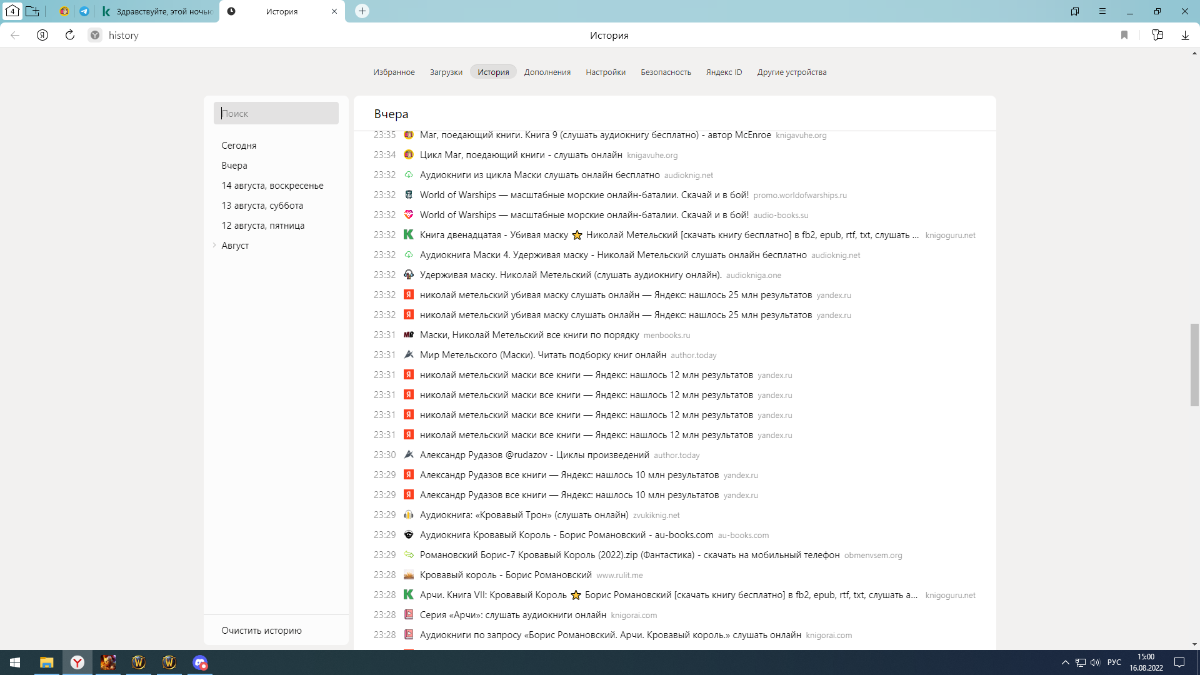Open the blue messenger icon on the taskbar

pos(201,662)
